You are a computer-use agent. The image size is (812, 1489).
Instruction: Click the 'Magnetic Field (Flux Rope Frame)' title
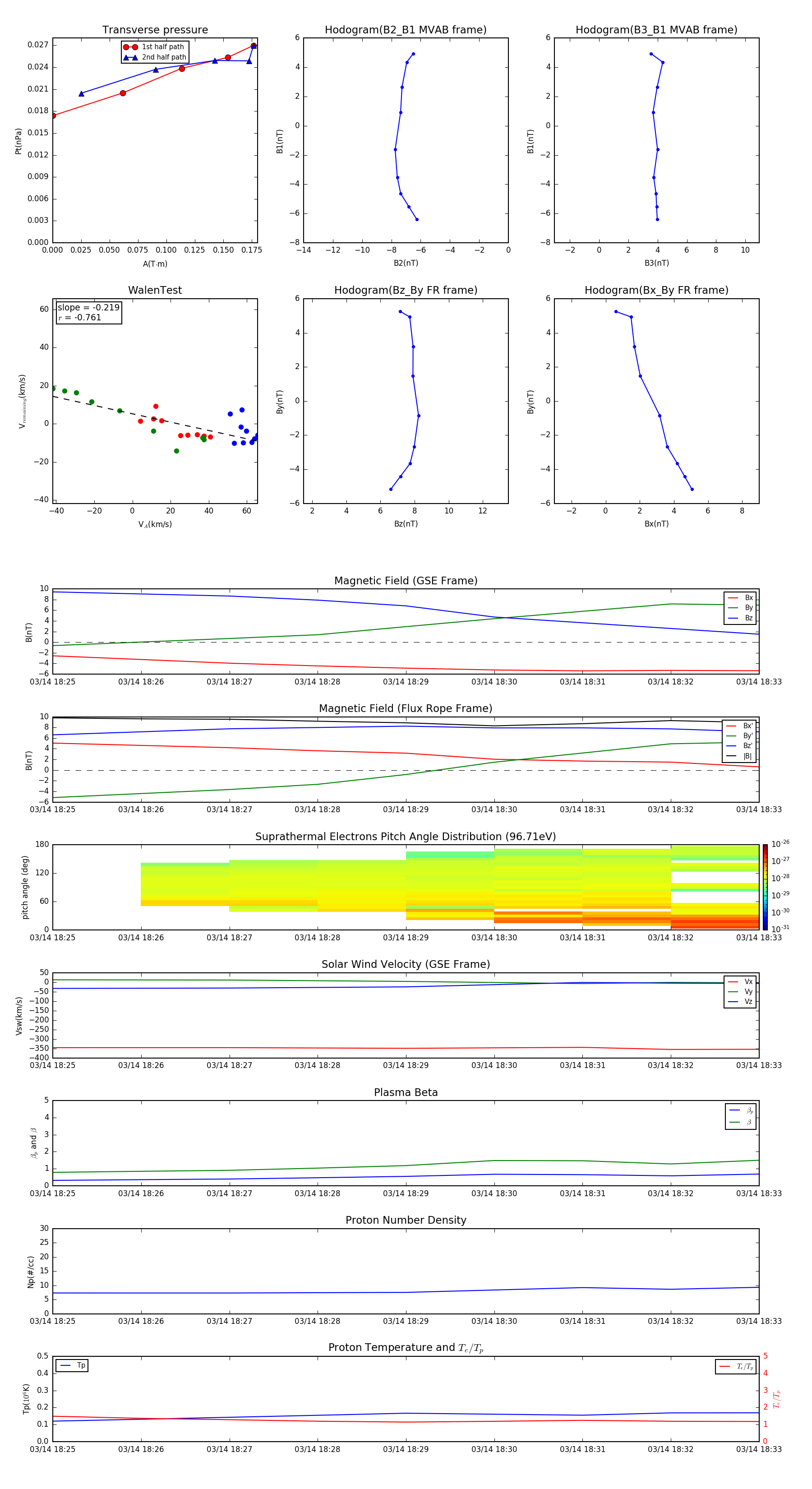coord(406,709)
